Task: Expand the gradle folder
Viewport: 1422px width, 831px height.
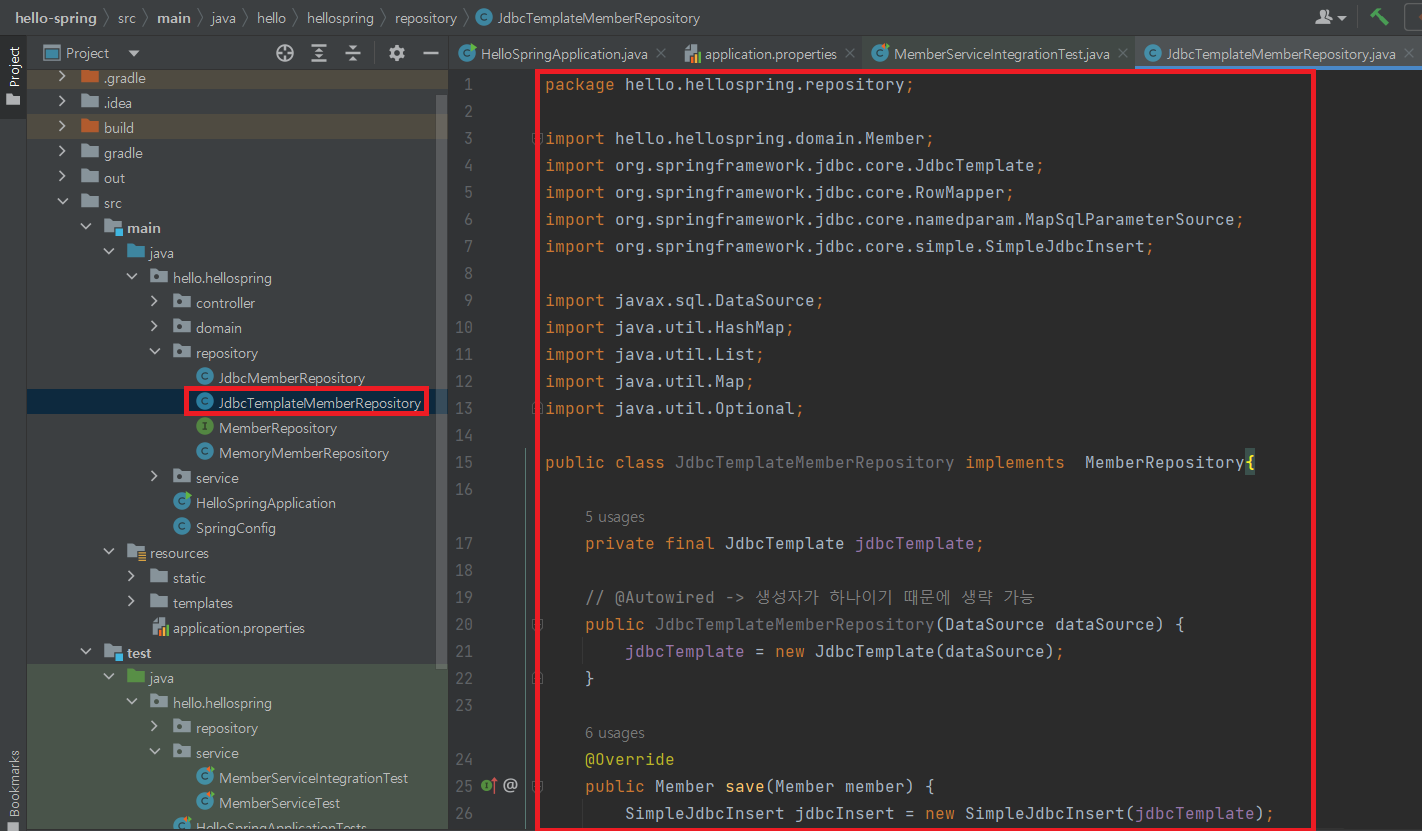Action: point(62,152)
